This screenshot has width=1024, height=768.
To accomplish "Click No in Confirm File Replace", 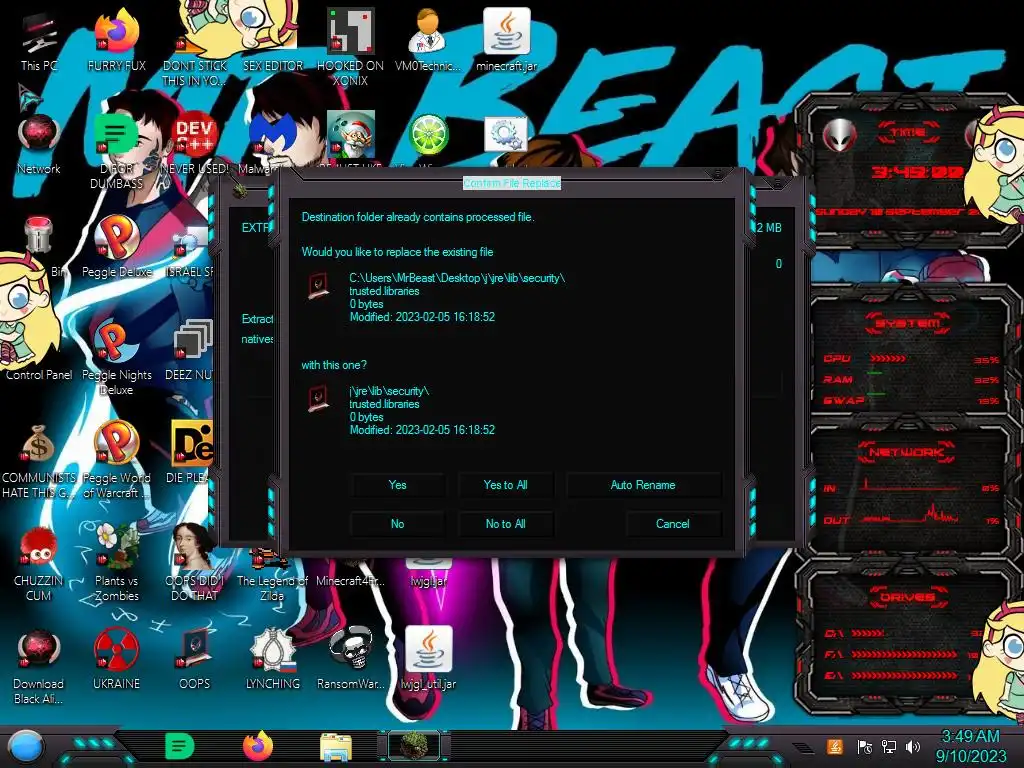I will pyautogui.click(x=397, y=524).
